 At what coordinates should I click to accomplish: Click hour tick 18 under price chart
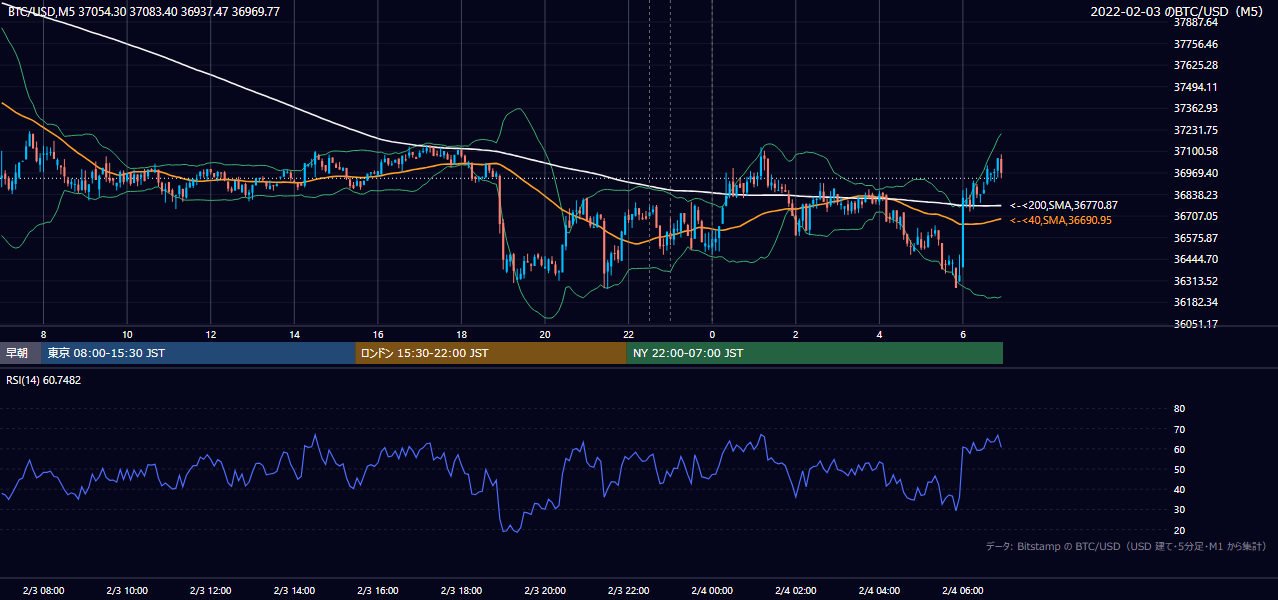(x=461, y=334)
